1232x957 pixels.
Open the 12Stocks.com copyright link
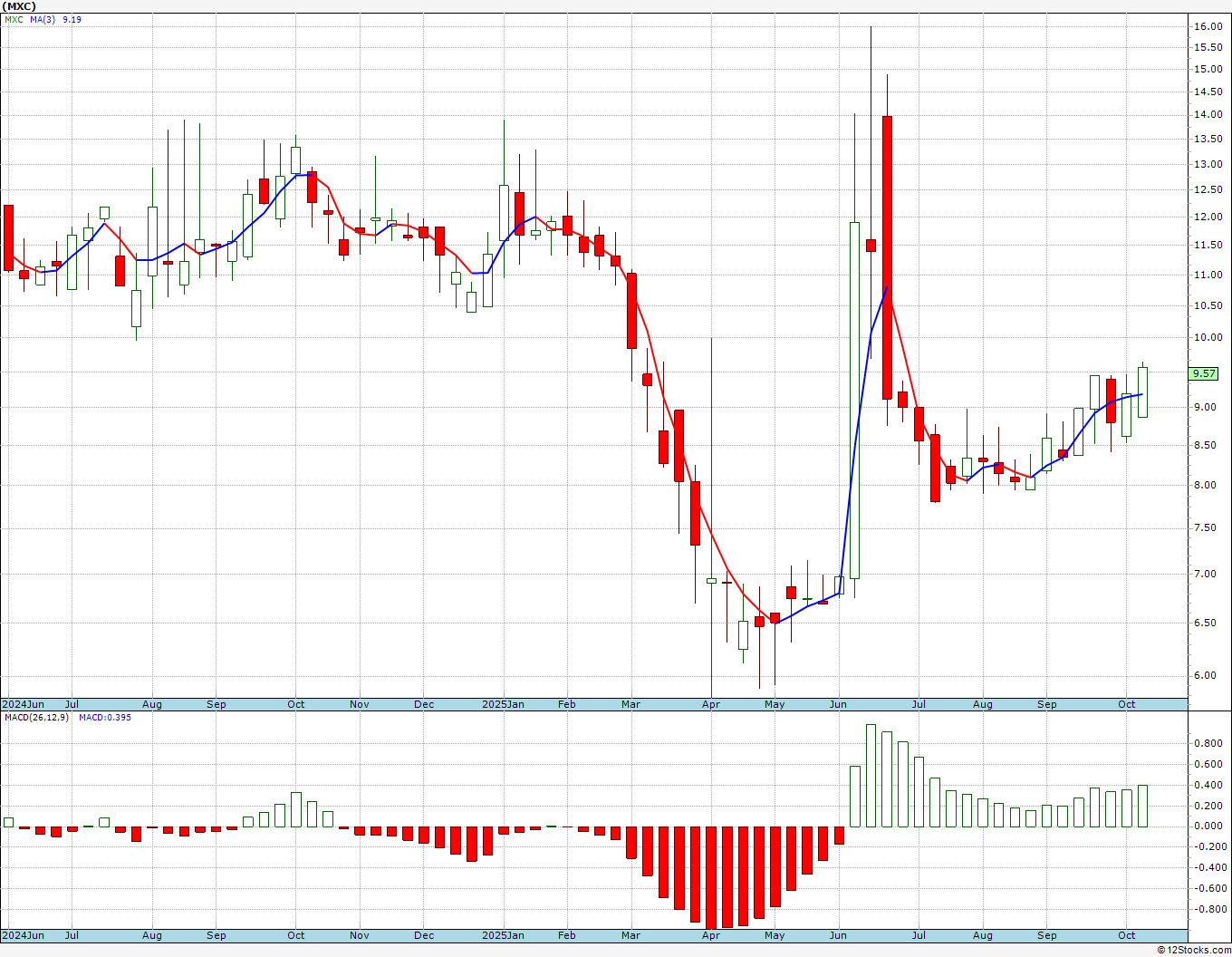[1195, 950]
